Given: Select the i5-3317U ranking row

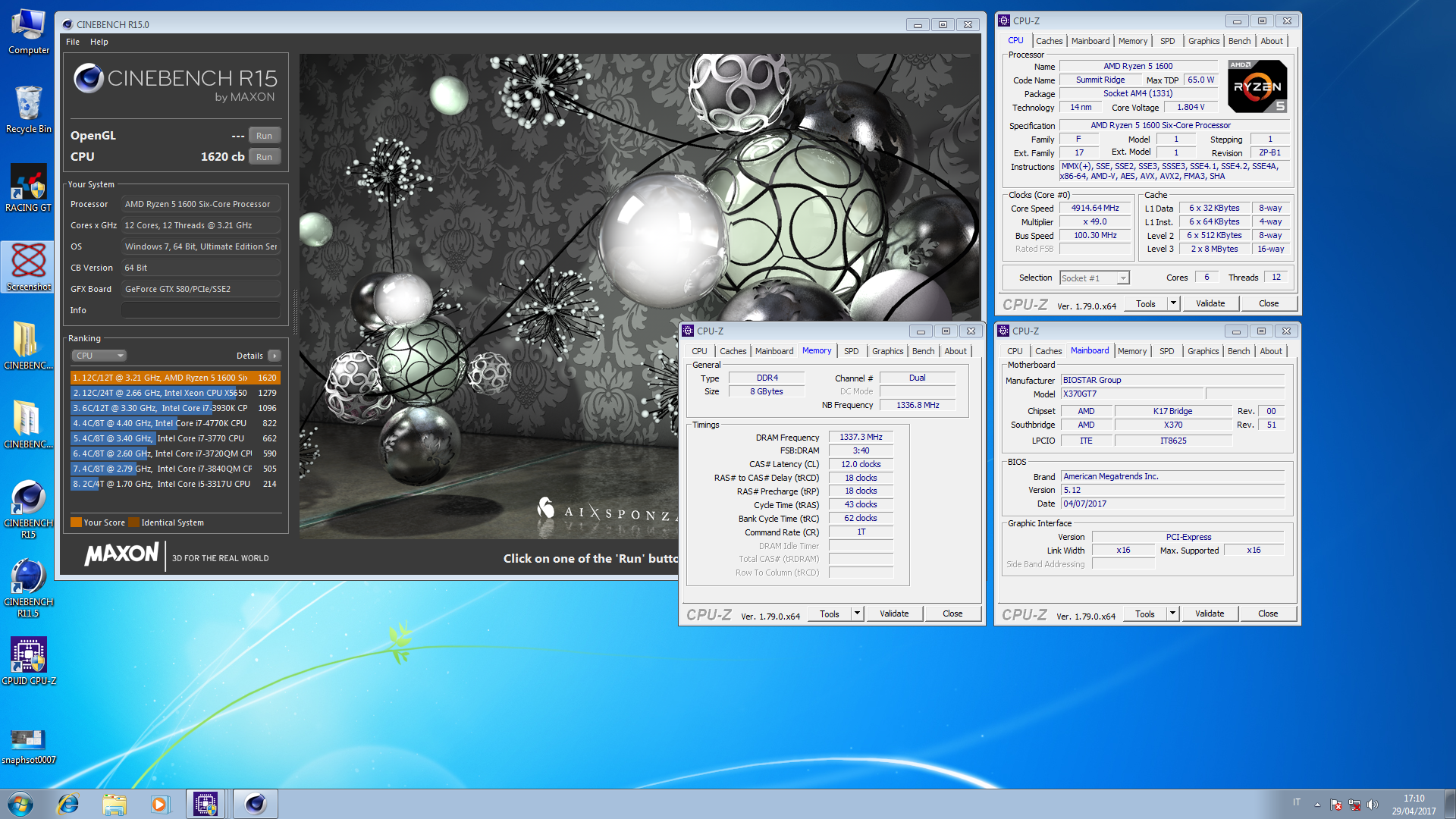Looking at the screenshot, I should (175, 484).
